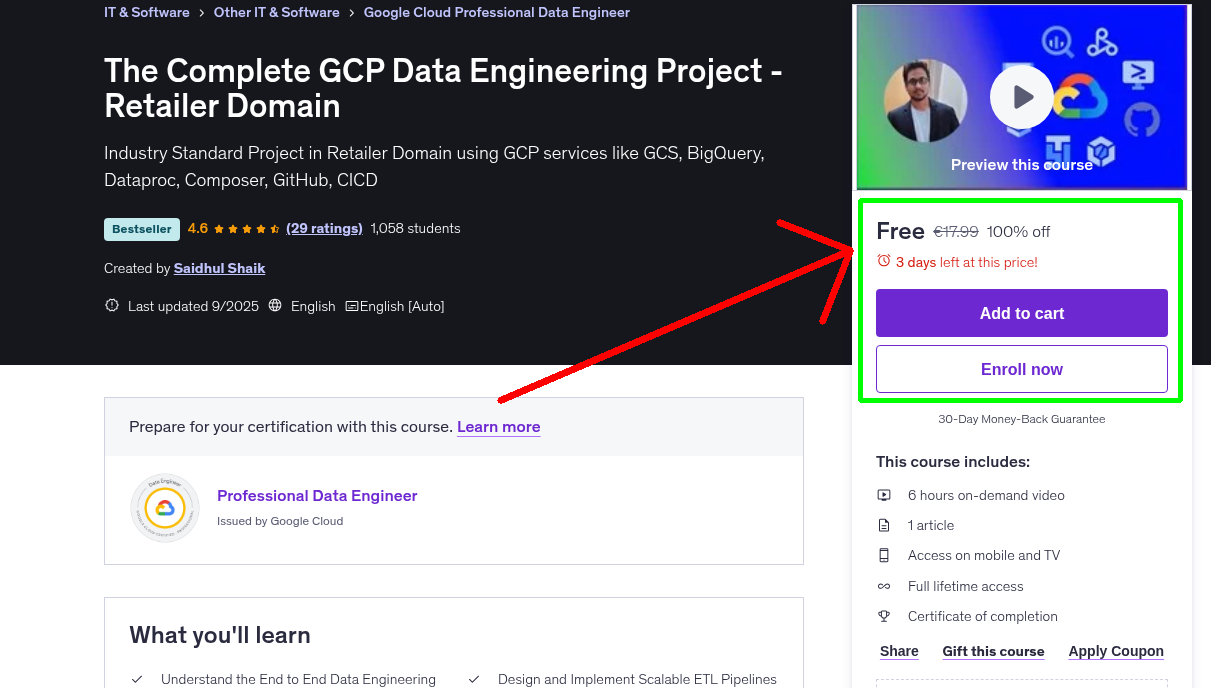Select Google Cloud Professional Data Engineer breadcrumb

(x=496, y=12)
